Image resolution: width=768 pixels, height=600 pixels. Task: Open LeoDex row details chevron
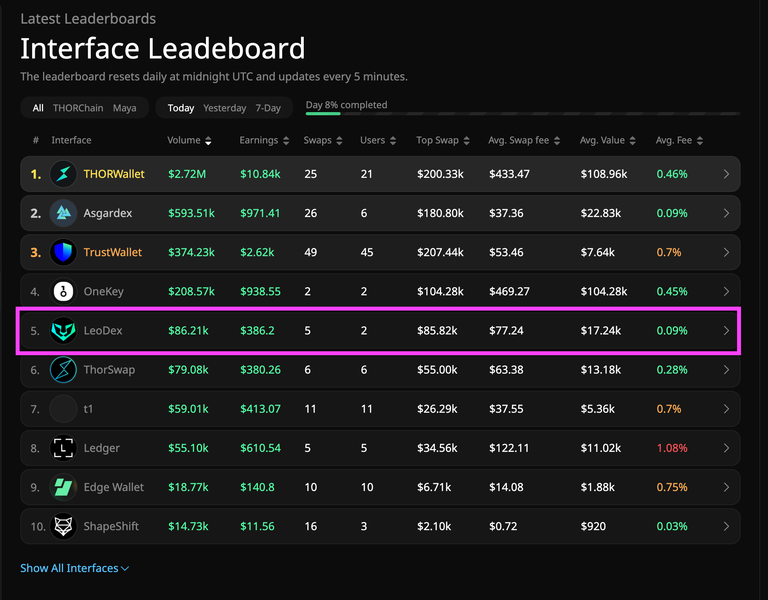coord(726,331)
